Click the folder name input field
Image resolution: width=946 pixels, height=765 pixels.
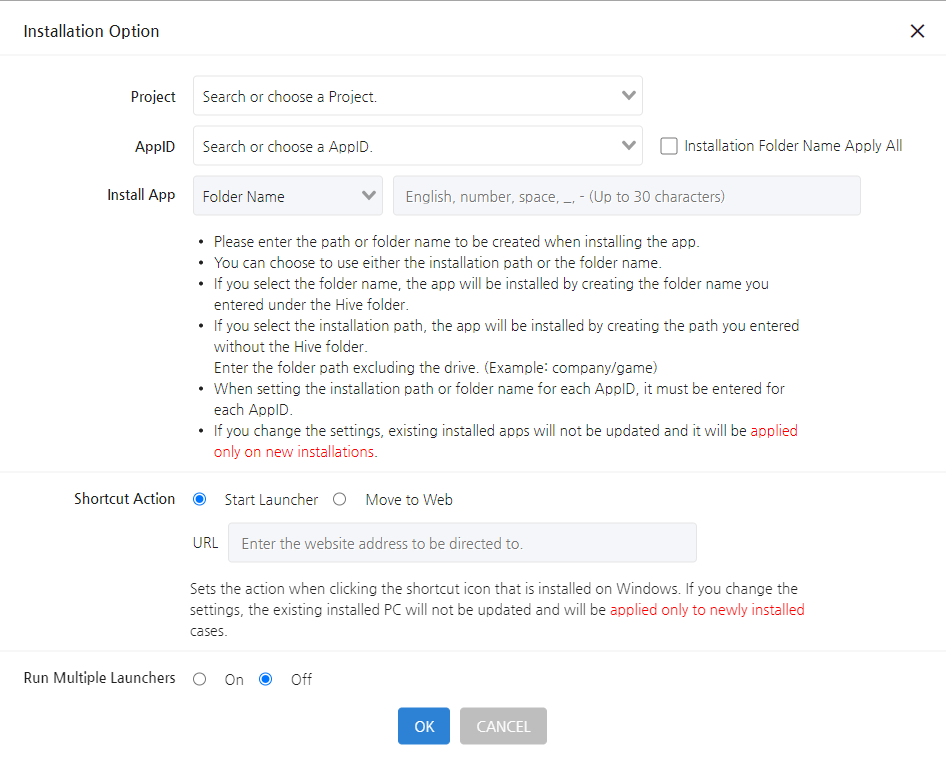point(627,196)
